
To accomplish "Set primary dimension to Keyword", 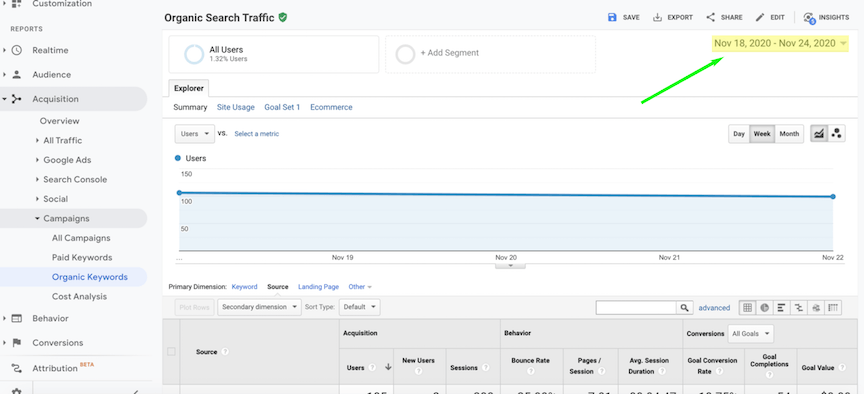I will point(245,287).
